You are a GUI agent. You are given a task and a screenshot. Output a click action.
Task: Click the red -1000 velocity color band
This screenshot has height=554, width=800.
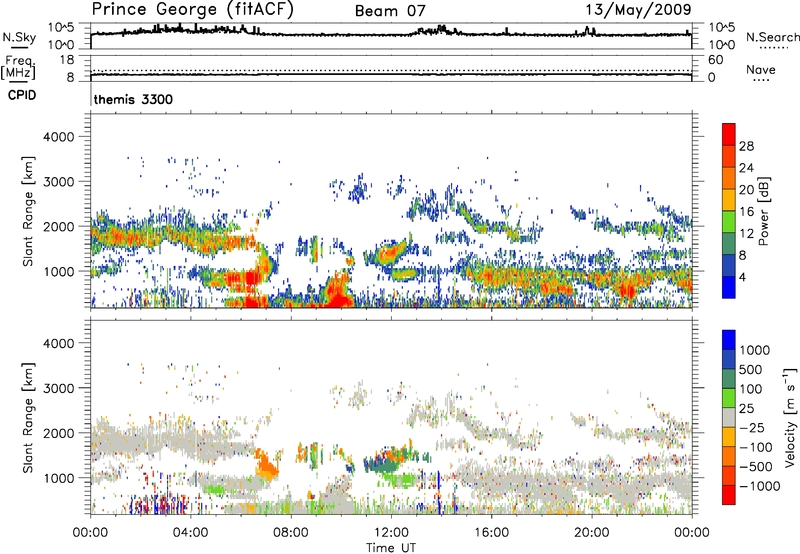click(x=729, y=495)
